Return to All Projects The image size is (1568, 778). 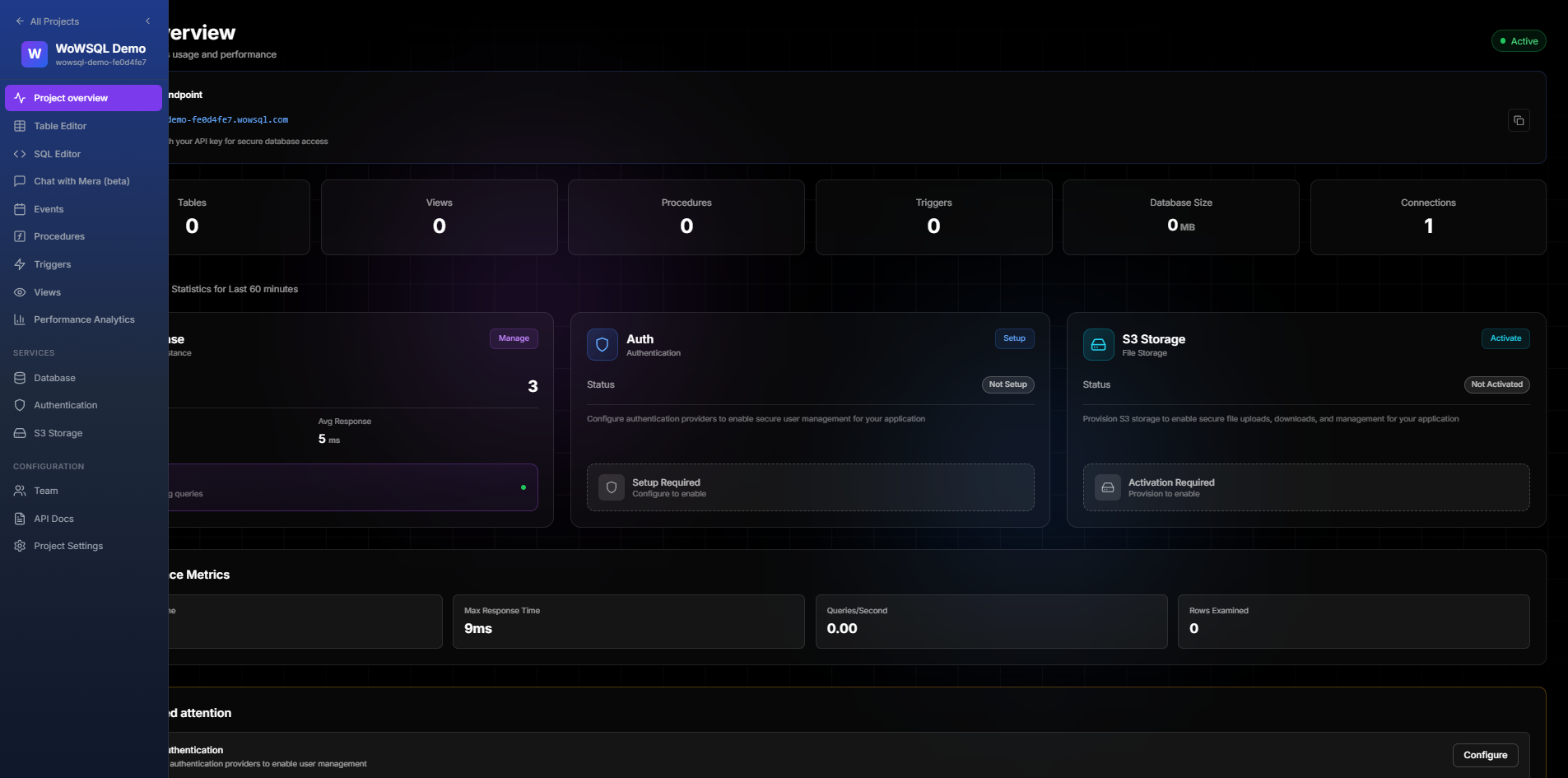click(x=48, y=21)
